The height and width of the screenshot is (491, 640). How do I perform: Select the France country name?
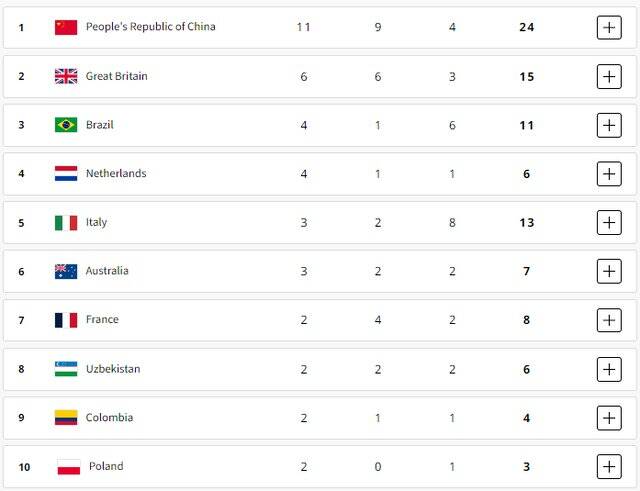point(102,320)
